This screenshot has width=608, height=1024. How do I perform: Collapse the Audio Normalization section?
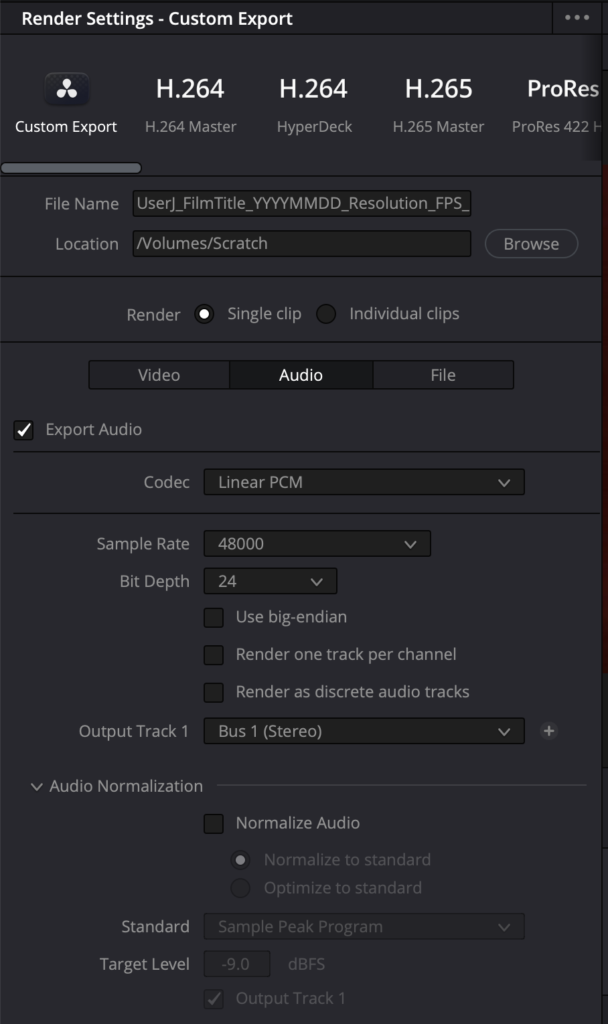point(37,786)
